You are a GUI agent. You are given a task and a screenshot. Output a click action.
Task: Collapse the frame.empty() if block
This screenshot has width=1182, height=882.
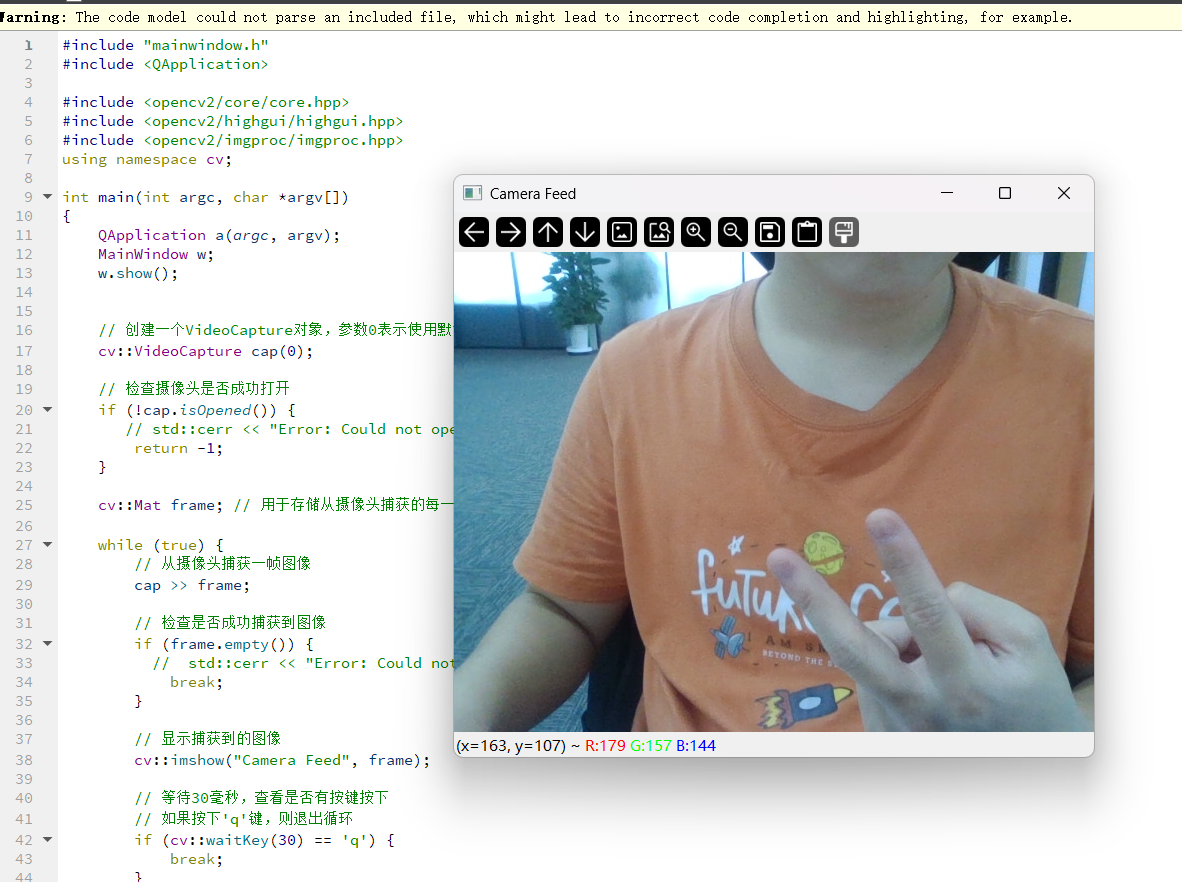(x=46, y=643)
